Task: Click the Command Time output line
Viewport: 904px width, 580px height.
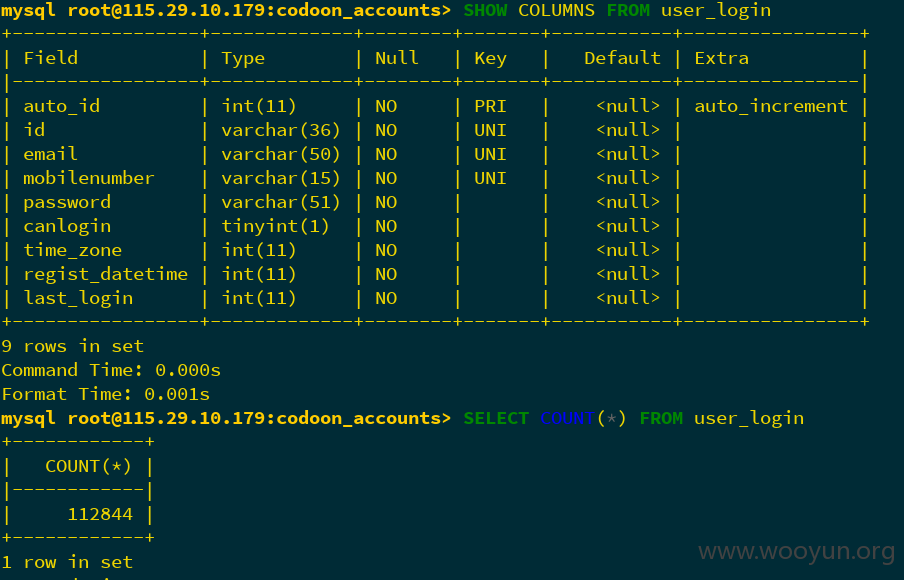Action: tap(111, 370)
